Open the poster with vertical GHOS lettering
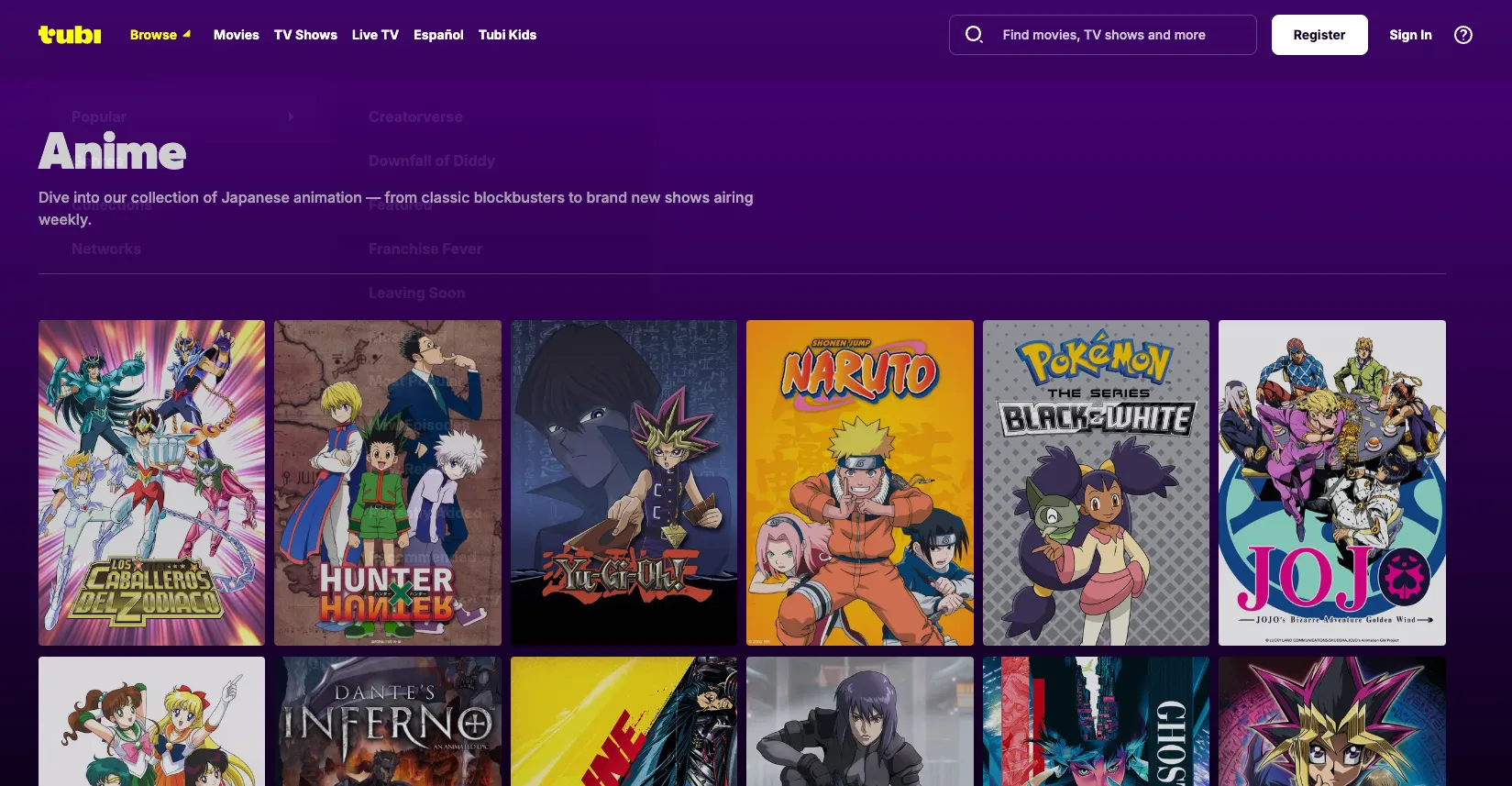This screenshot has width=1512, height=786. (1096, 721)
